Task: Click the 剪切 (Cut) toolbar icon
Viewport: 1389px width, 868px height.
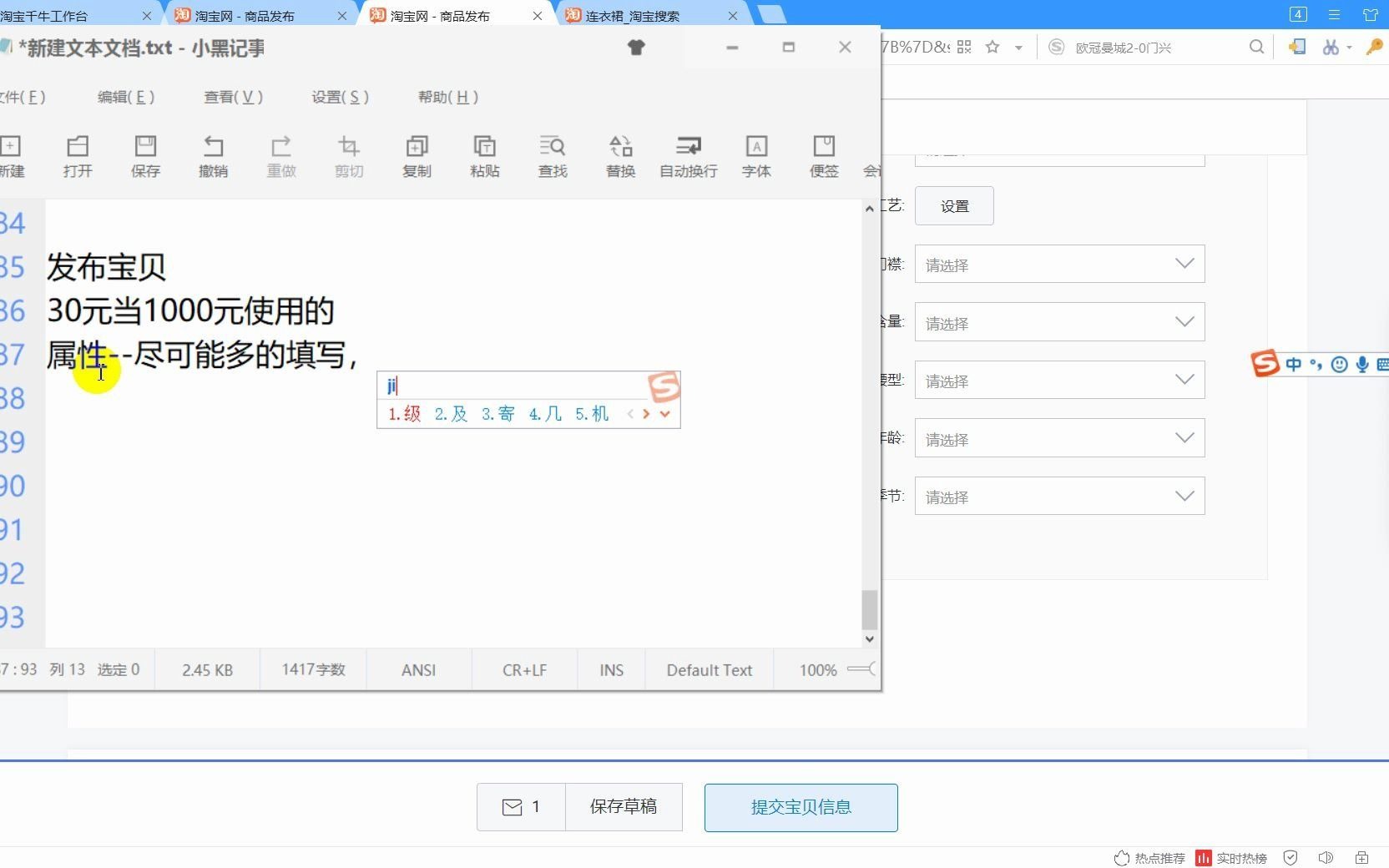Action: [349, 157]
